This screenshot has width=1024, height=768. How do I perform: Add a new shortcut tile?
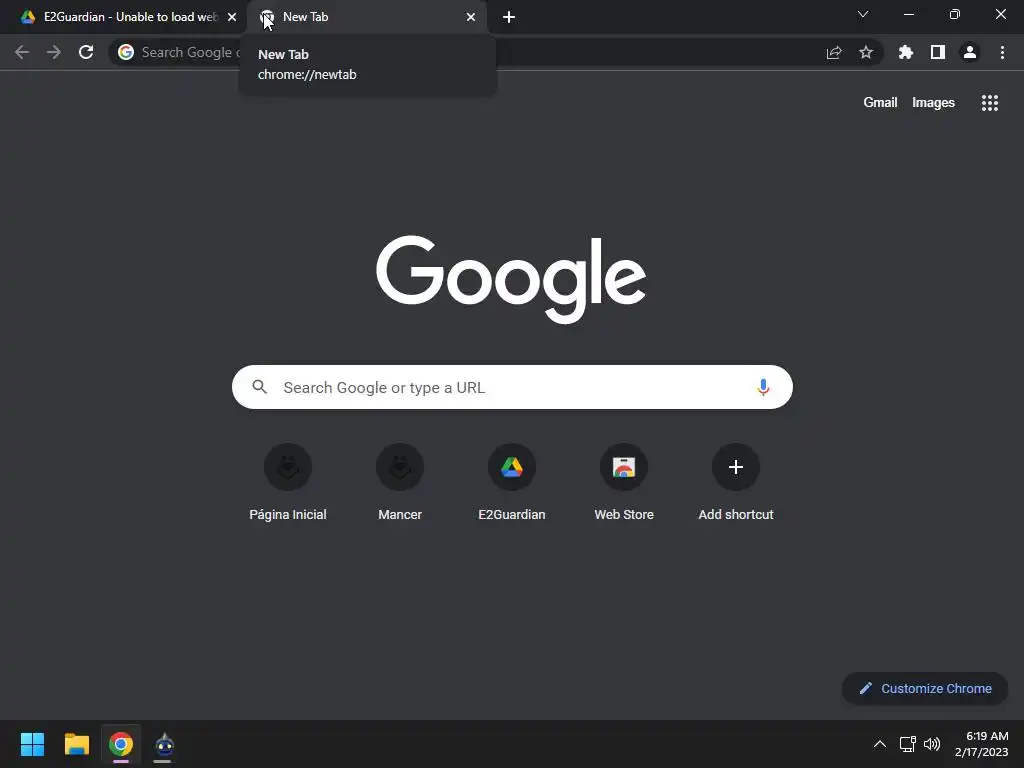pyautogui.click(x=736, y=482)
